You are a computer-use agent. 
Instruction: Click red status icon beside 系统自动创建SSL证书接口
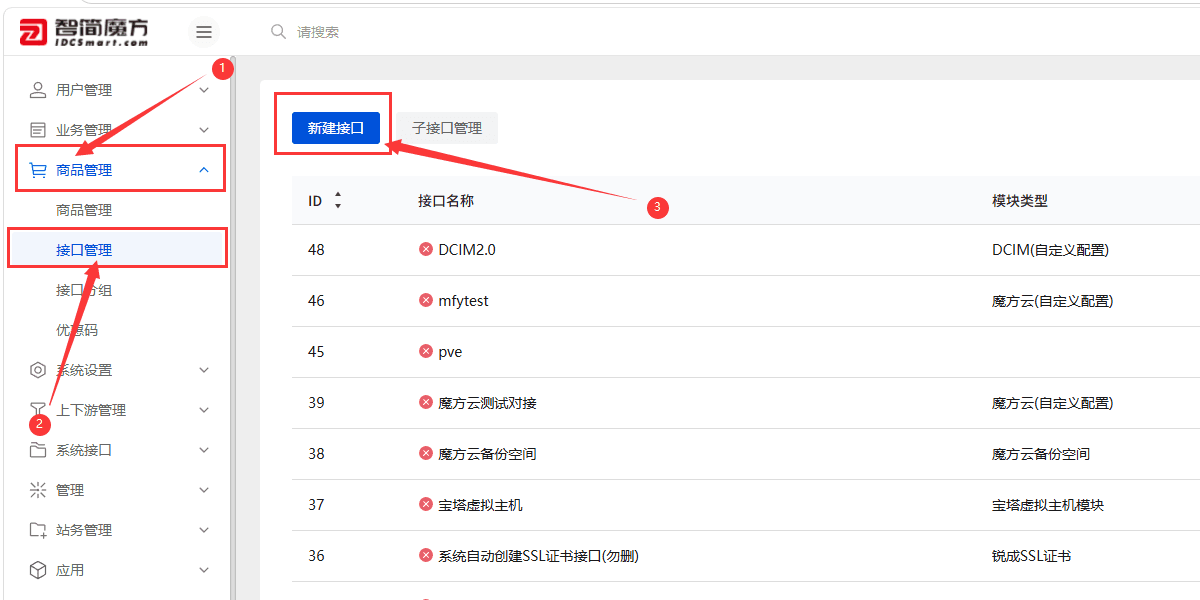tap(426, 556)
